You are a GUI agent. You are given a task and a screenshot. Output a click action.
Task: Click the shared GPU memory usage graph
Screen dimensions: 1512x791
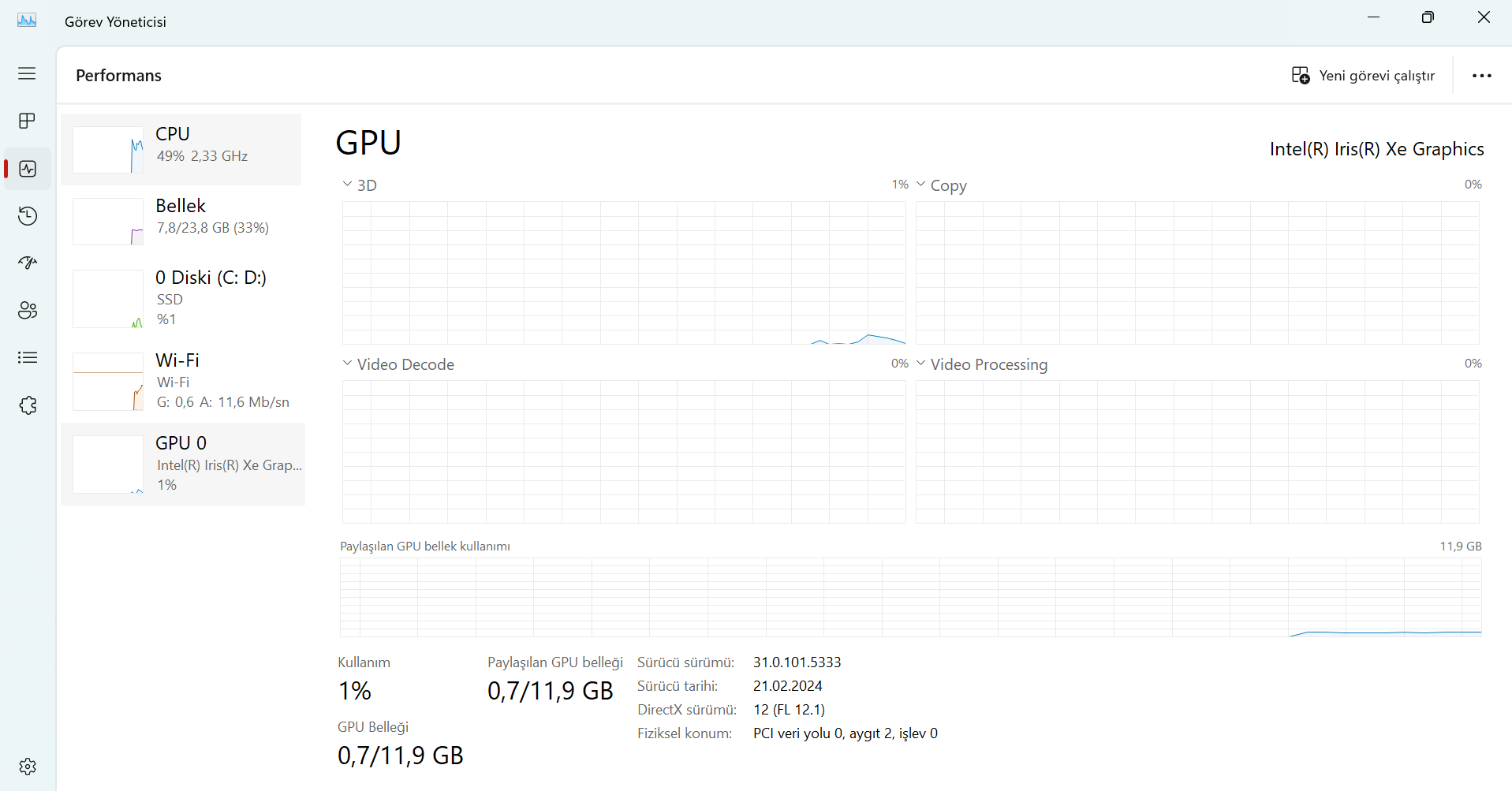pos(910,597)
